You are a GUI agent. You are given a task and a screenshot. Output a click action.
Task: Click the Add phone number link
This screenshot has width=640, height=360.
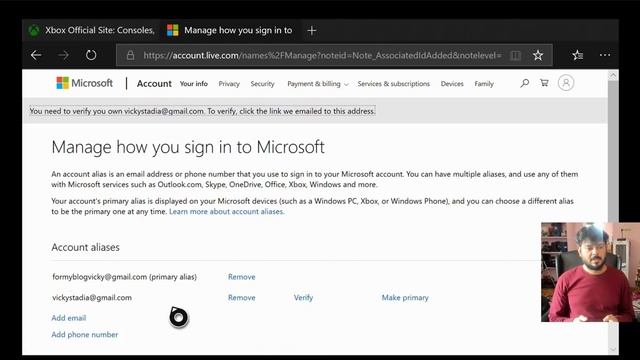(x=84, y=334)
